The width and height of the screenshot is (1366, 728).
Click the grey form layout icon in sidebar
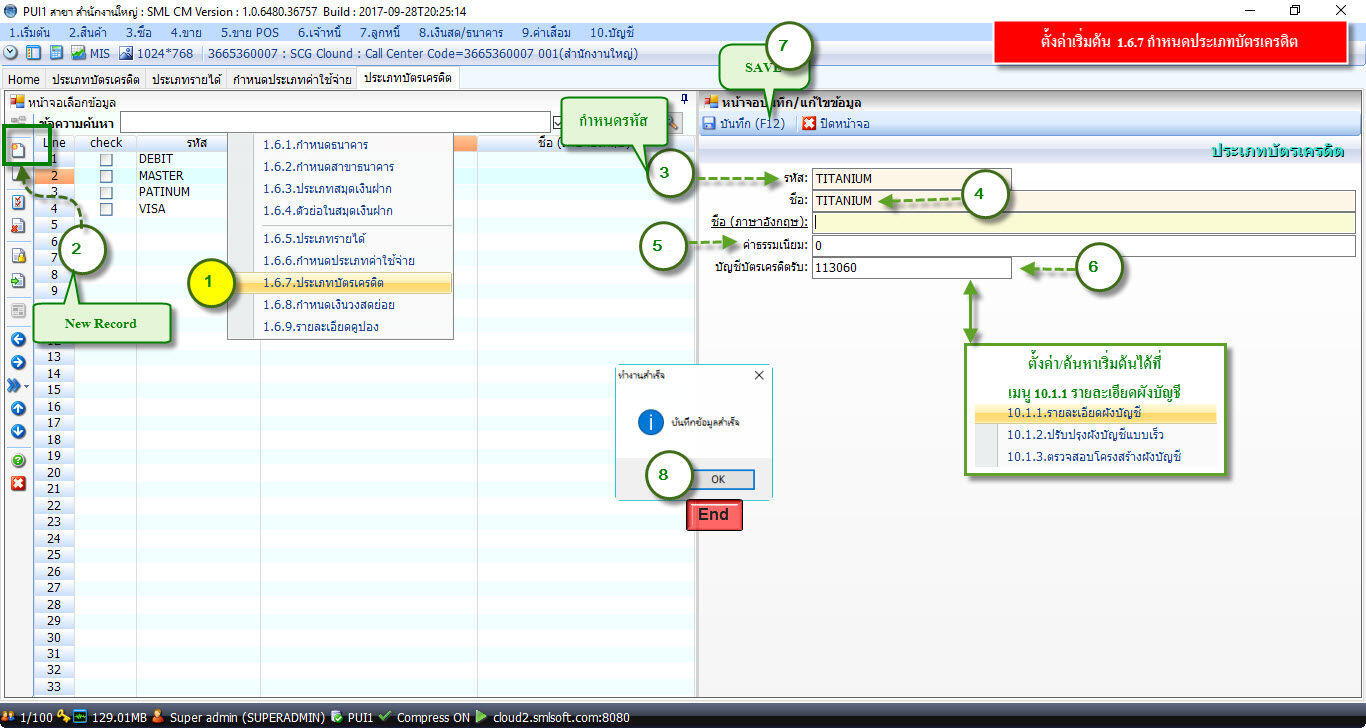(x=18, y=311)
